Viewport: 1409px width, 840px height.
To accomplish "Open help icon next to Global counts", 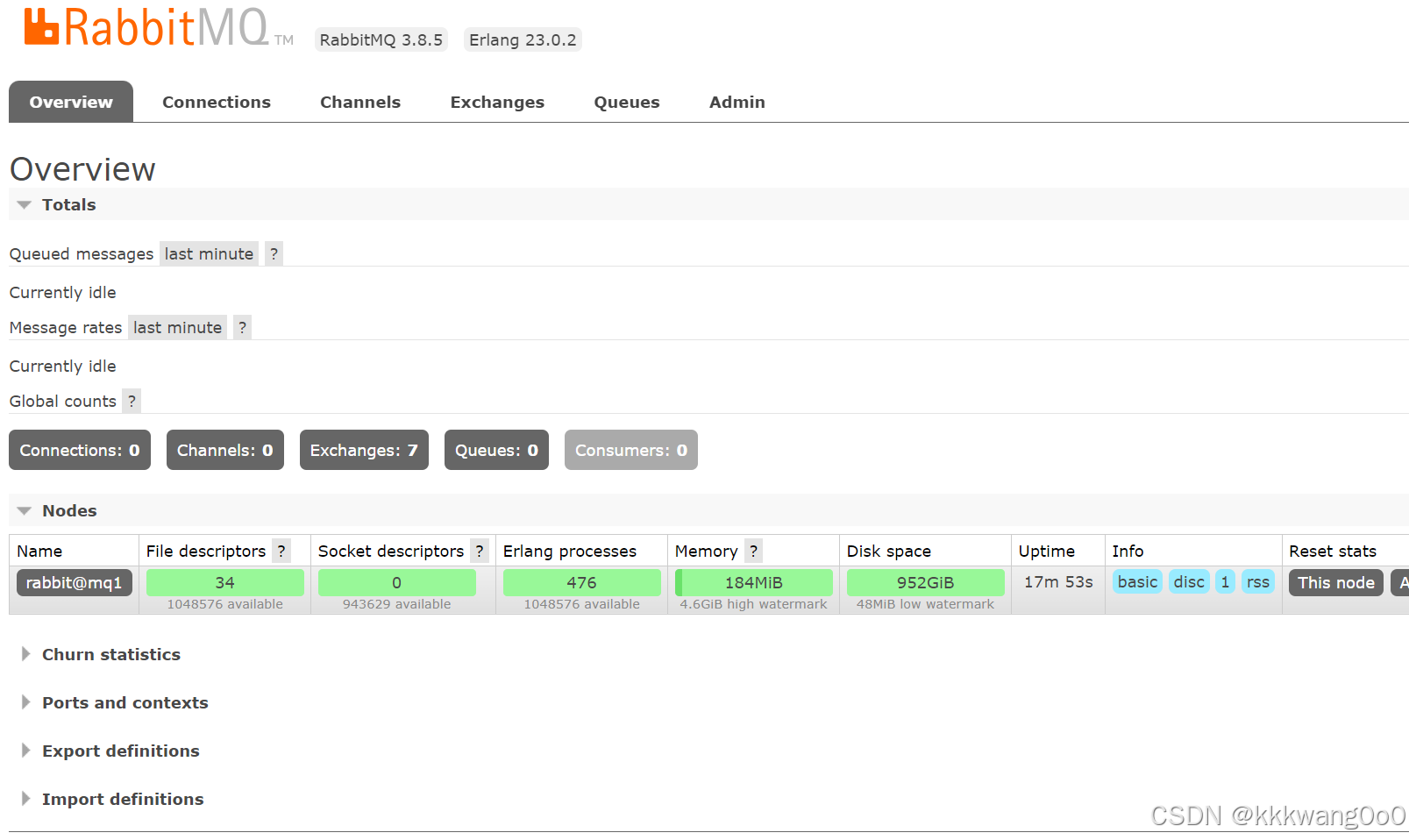I will pos(132,401).
